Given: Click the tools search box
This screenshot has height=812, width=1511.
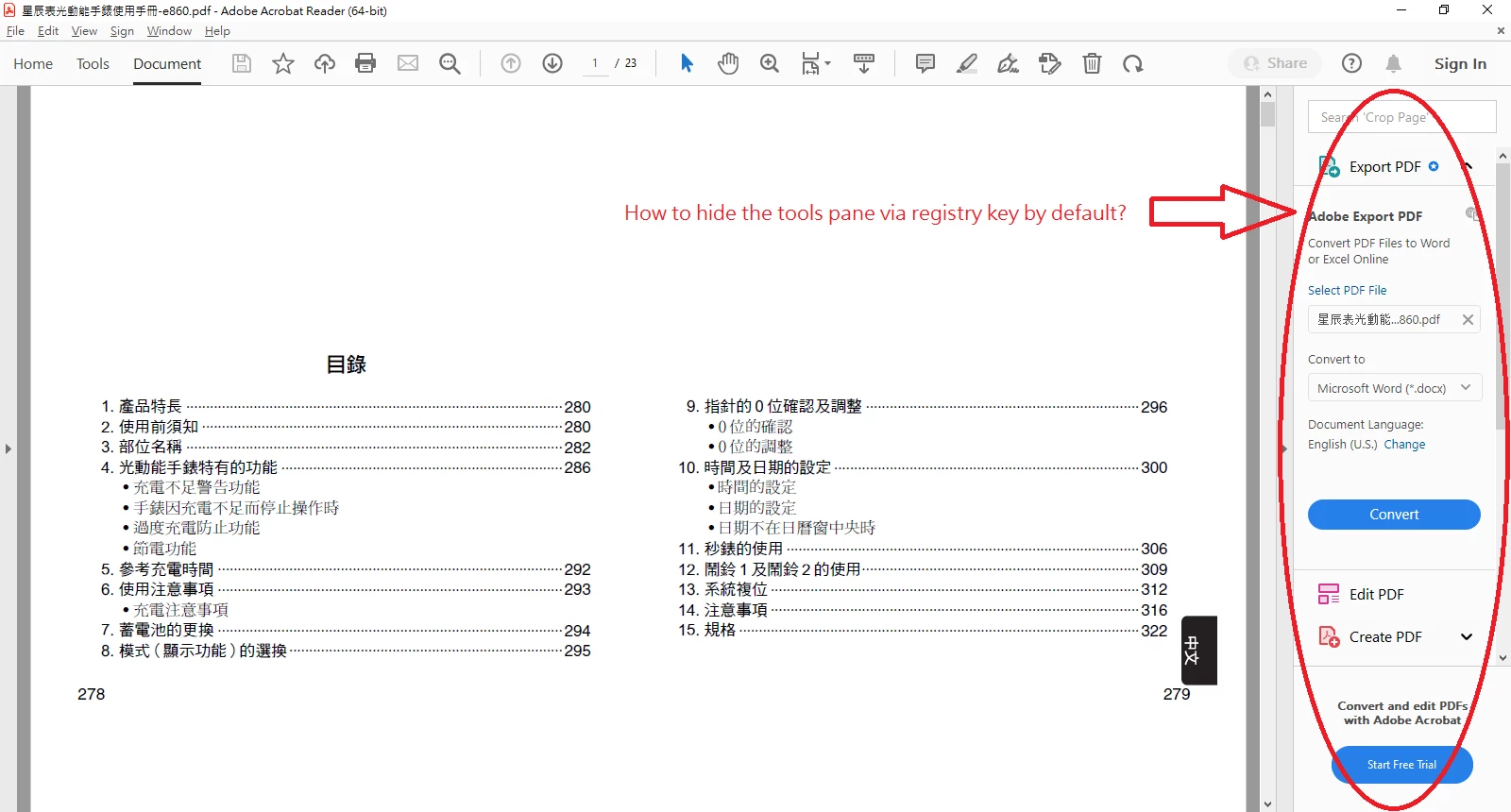Looking at the screenshot, I should pos(1401,117).
